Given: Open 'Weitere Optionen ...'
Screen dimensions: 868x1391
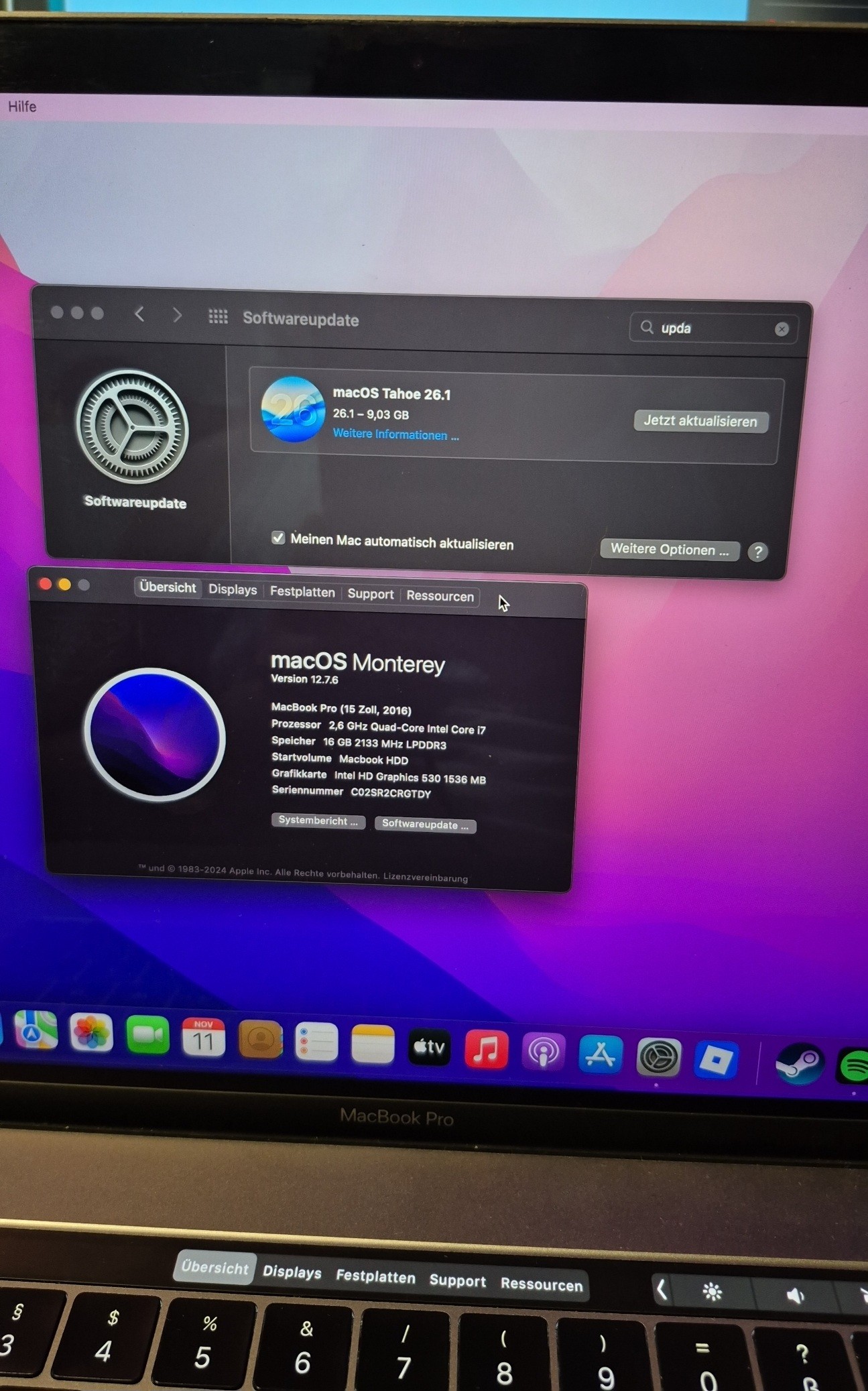Looking at the screenshot, I should [x=670, y=550].
